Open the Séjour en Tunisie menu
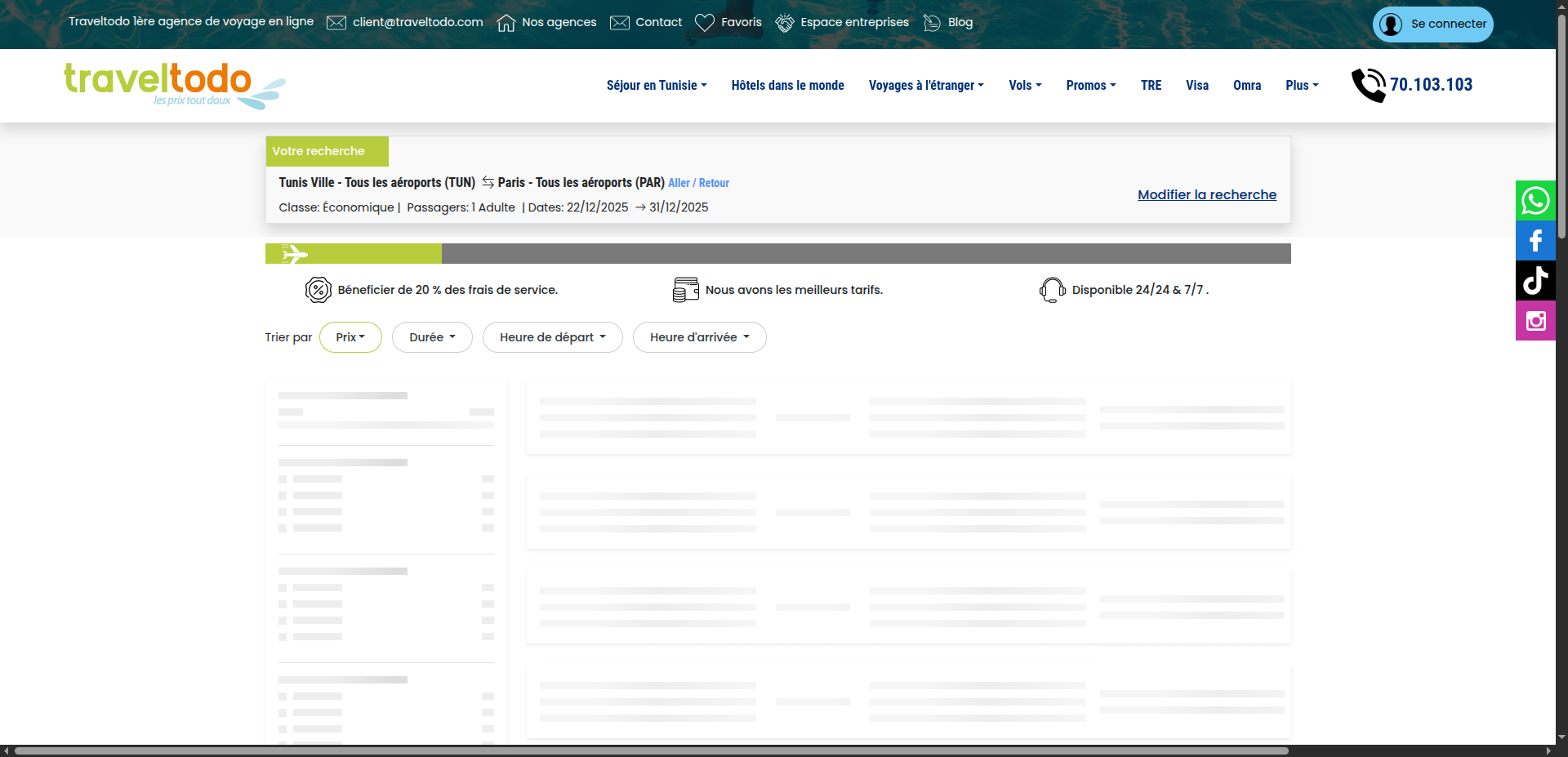 656,86
